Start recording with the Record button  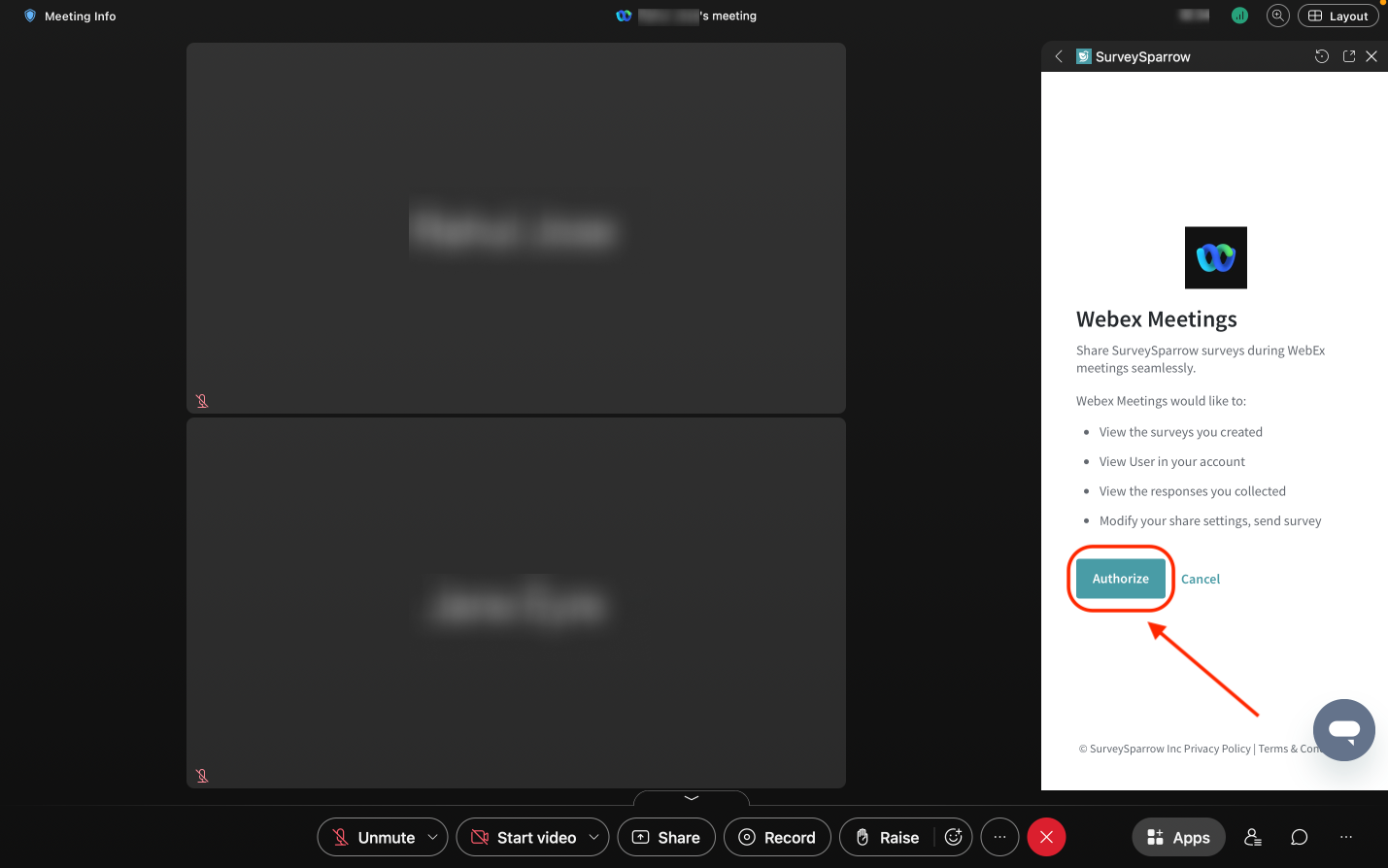coord(777,837)
